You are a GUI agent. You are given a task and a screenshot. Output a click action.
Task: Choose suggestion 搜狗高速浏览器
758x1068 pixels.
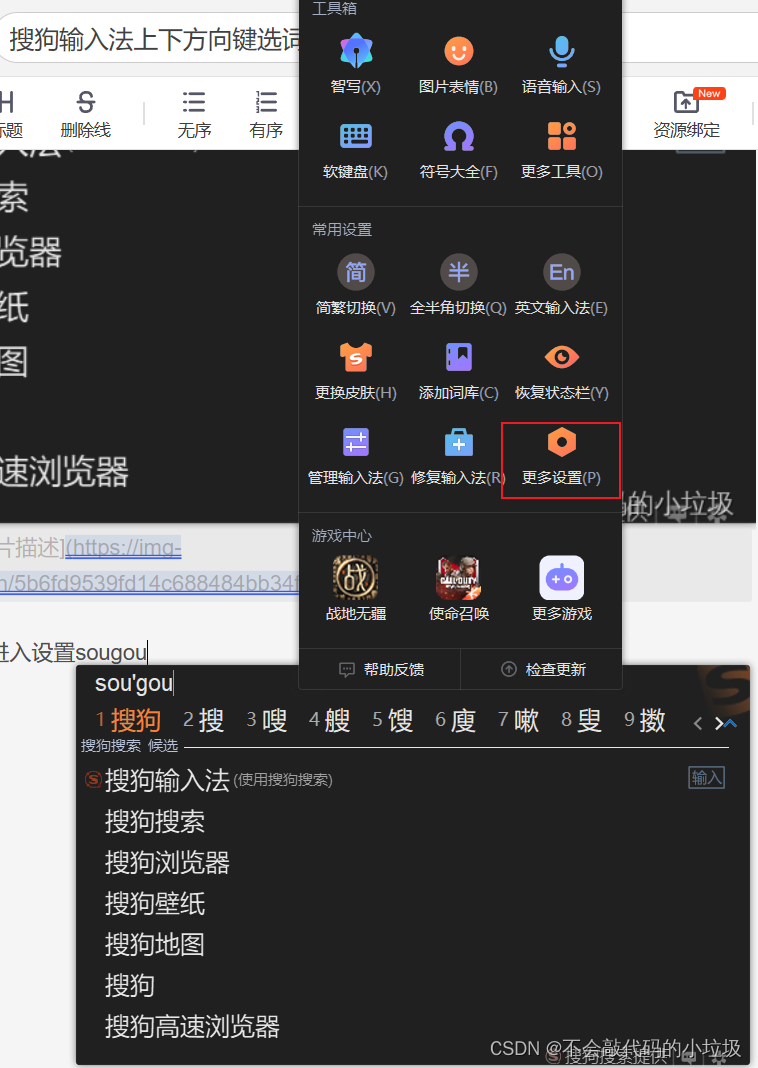(192, 1026)
